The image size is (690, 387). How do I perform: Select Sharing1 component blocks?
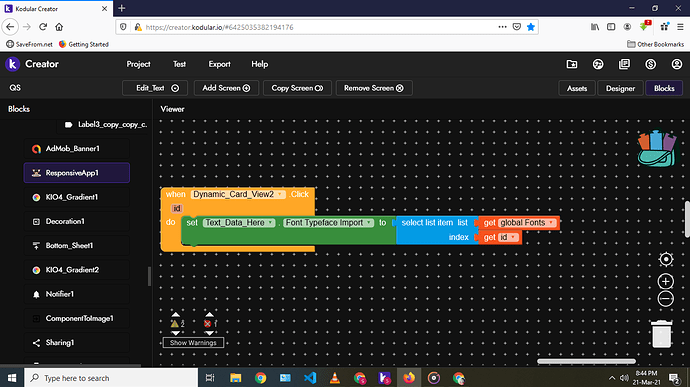pos(77,343)
